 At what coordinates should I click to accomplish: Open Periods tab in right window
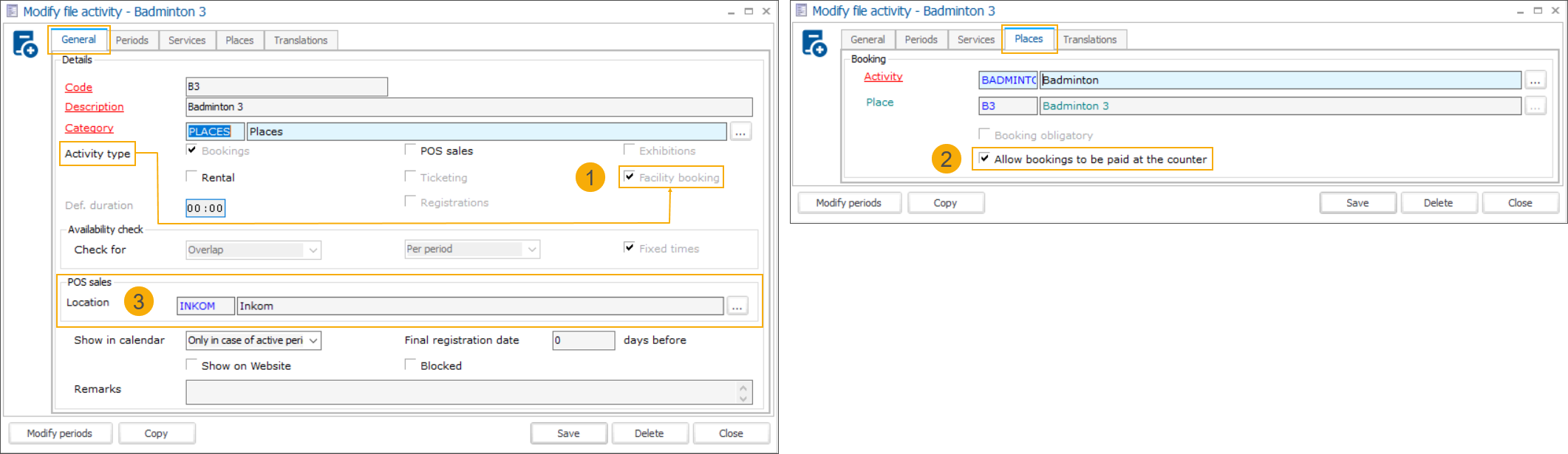pos(921,40)
